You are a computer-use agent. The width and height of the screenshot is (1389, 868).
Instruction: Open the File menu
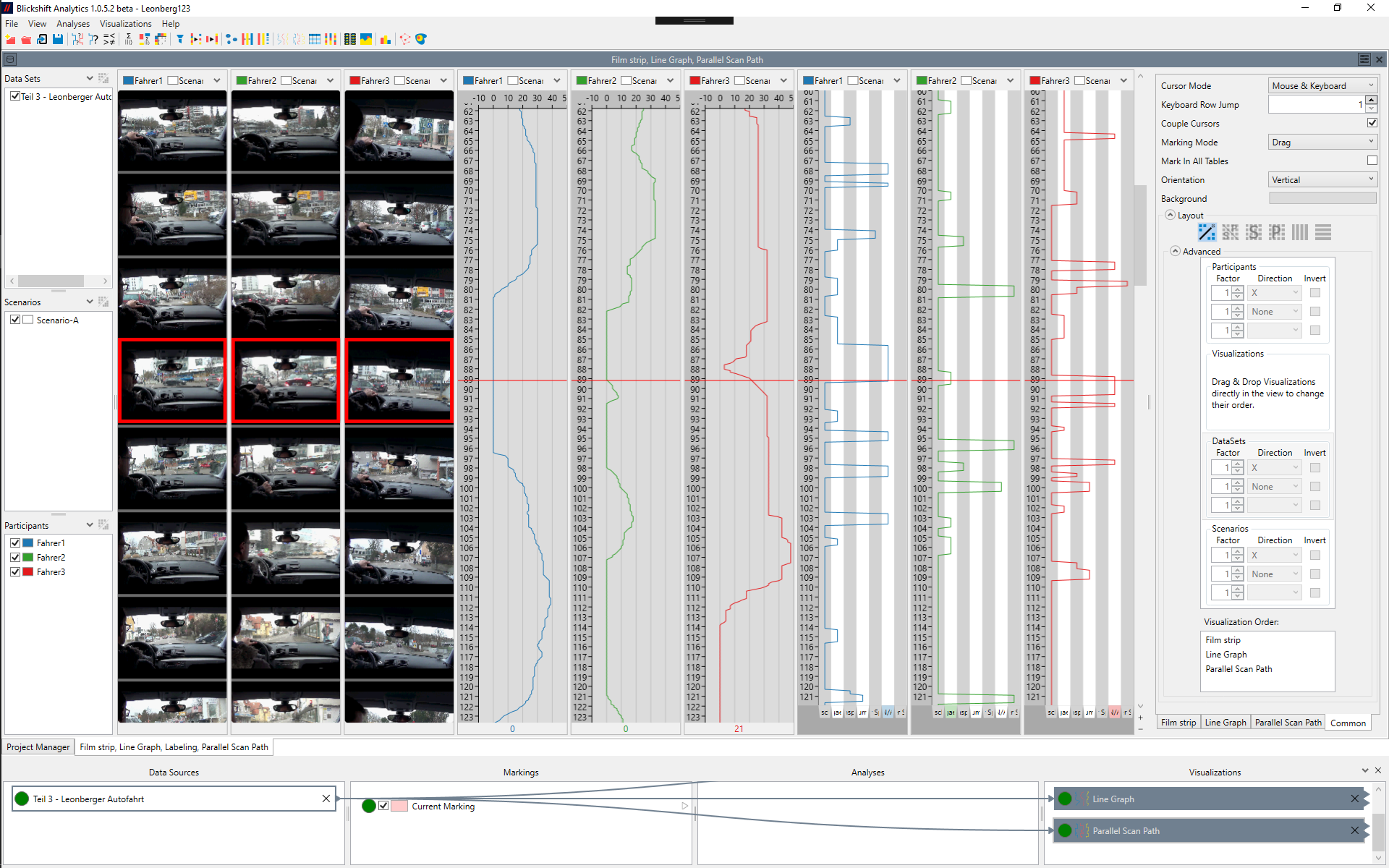click(12, 24)
